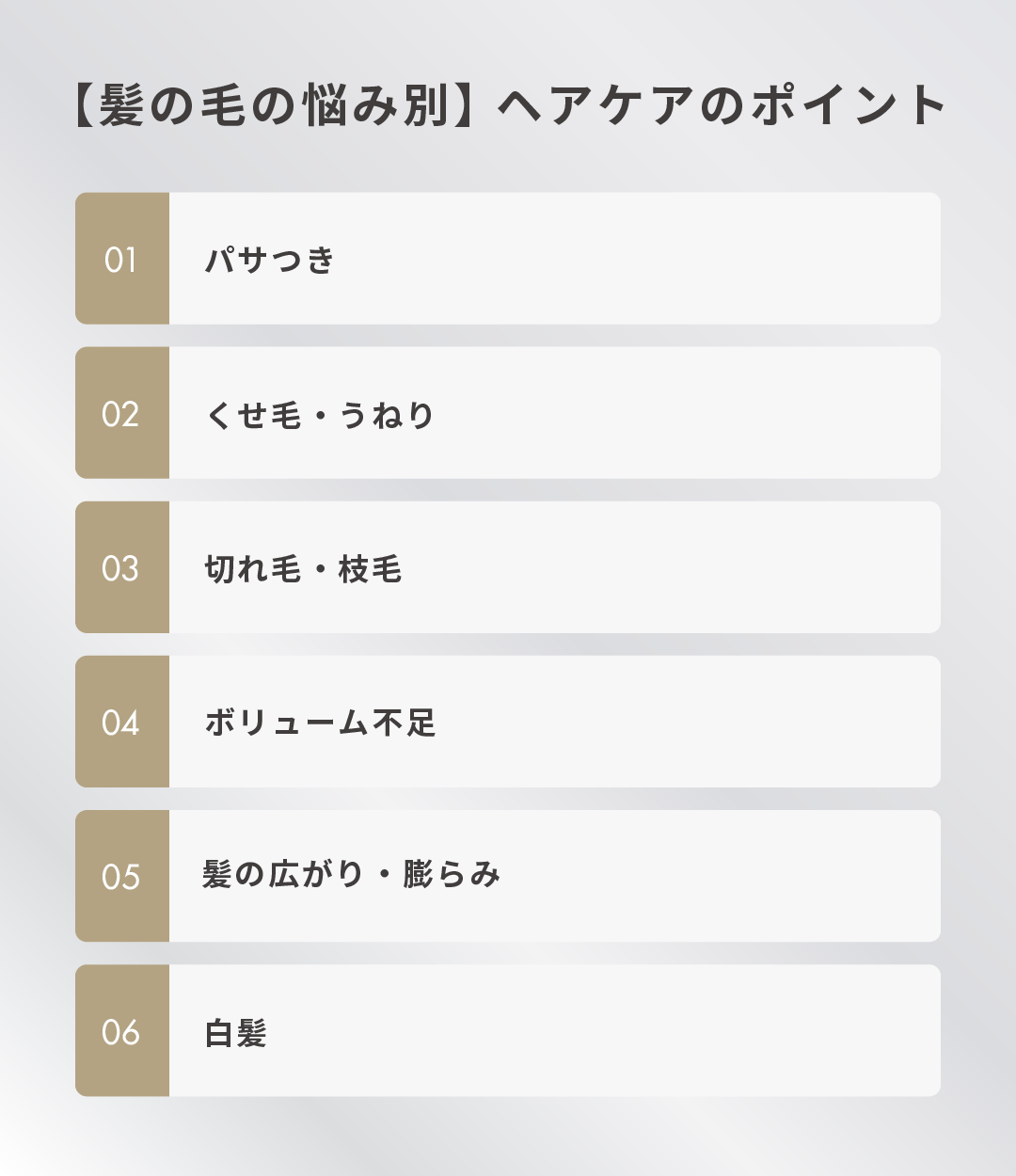Screen dimensions: 1016x1176
Task: Click the 04 number badge
Action: pos(121,722)
